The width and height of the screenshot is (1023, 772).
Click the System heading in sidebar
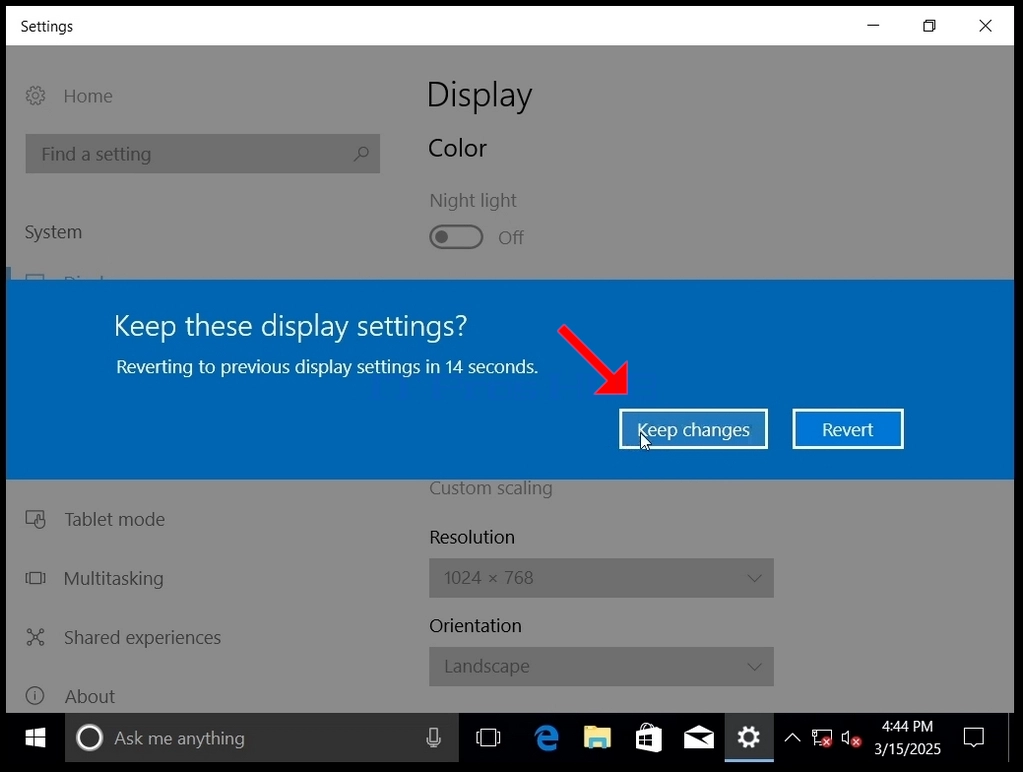pos(53,232)
